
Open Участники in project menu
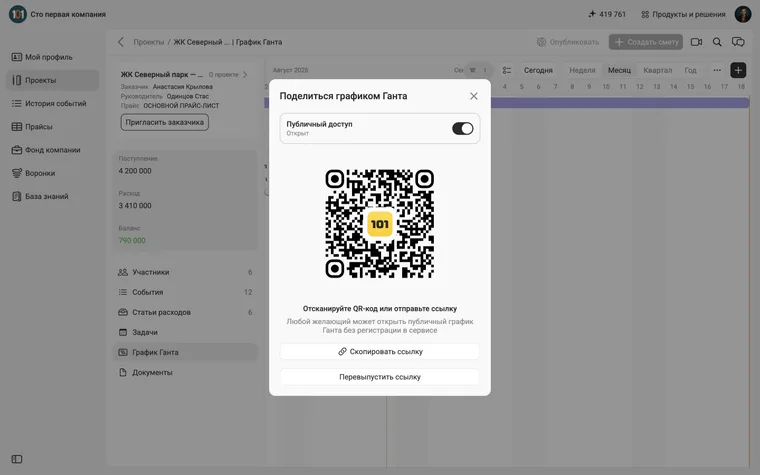tap(186, 272)
